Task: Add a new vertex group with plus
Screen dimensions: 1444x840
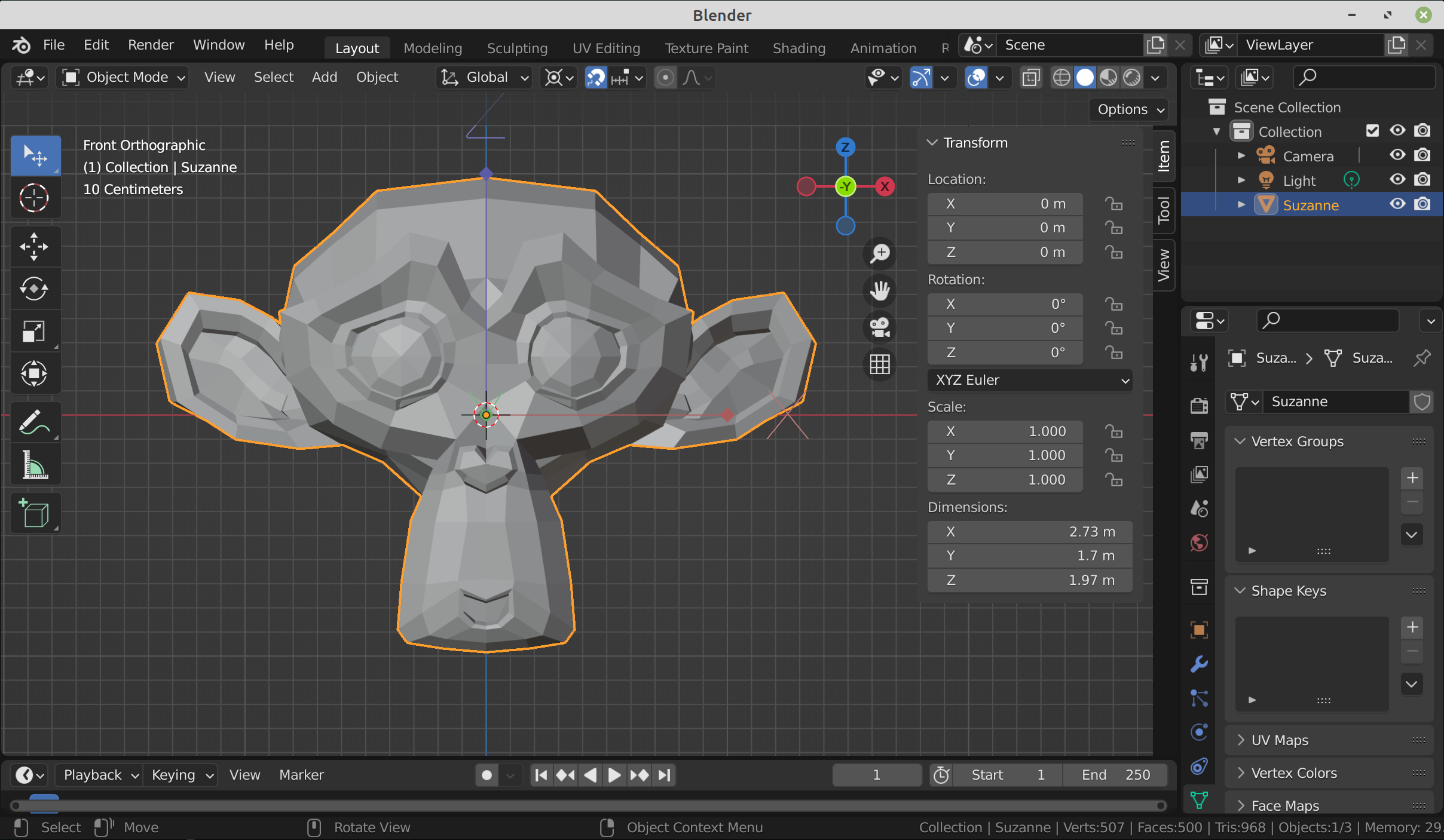Action: tap(1412, 478)
